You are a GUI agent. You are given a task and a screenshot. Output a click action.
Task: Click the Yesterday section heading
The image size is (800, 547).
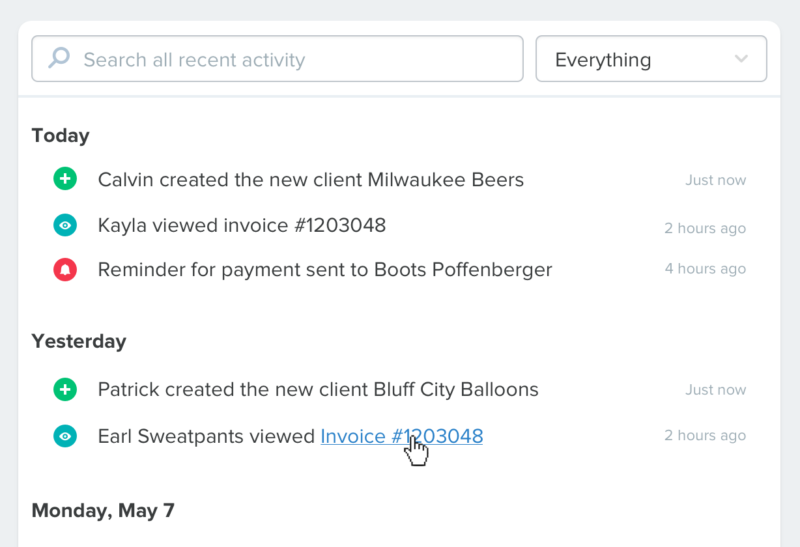click(x=79, y=341)
